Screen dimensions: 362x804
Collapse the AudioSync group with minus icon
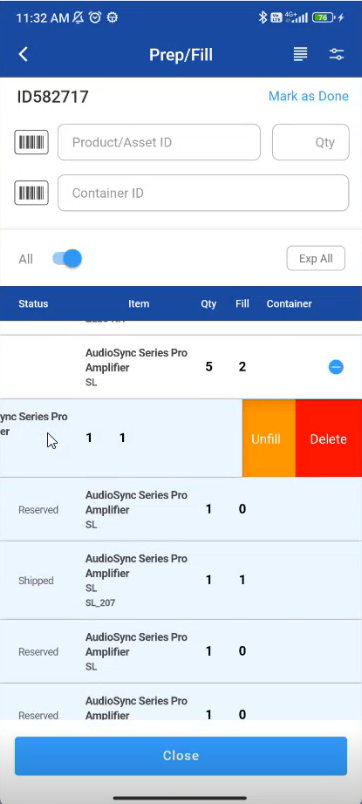(x=336, y=367)
